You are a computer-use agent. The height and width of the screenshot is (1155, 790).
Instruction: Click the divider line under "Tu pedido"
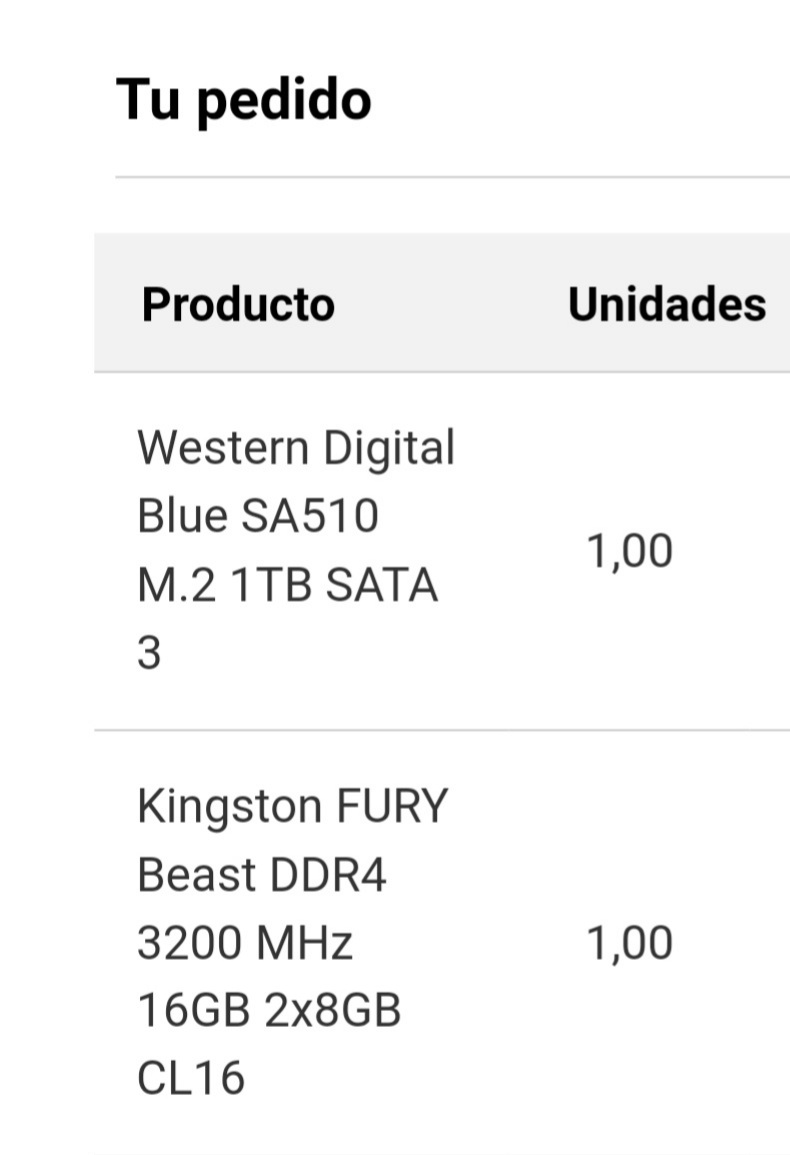click(452, 177)
